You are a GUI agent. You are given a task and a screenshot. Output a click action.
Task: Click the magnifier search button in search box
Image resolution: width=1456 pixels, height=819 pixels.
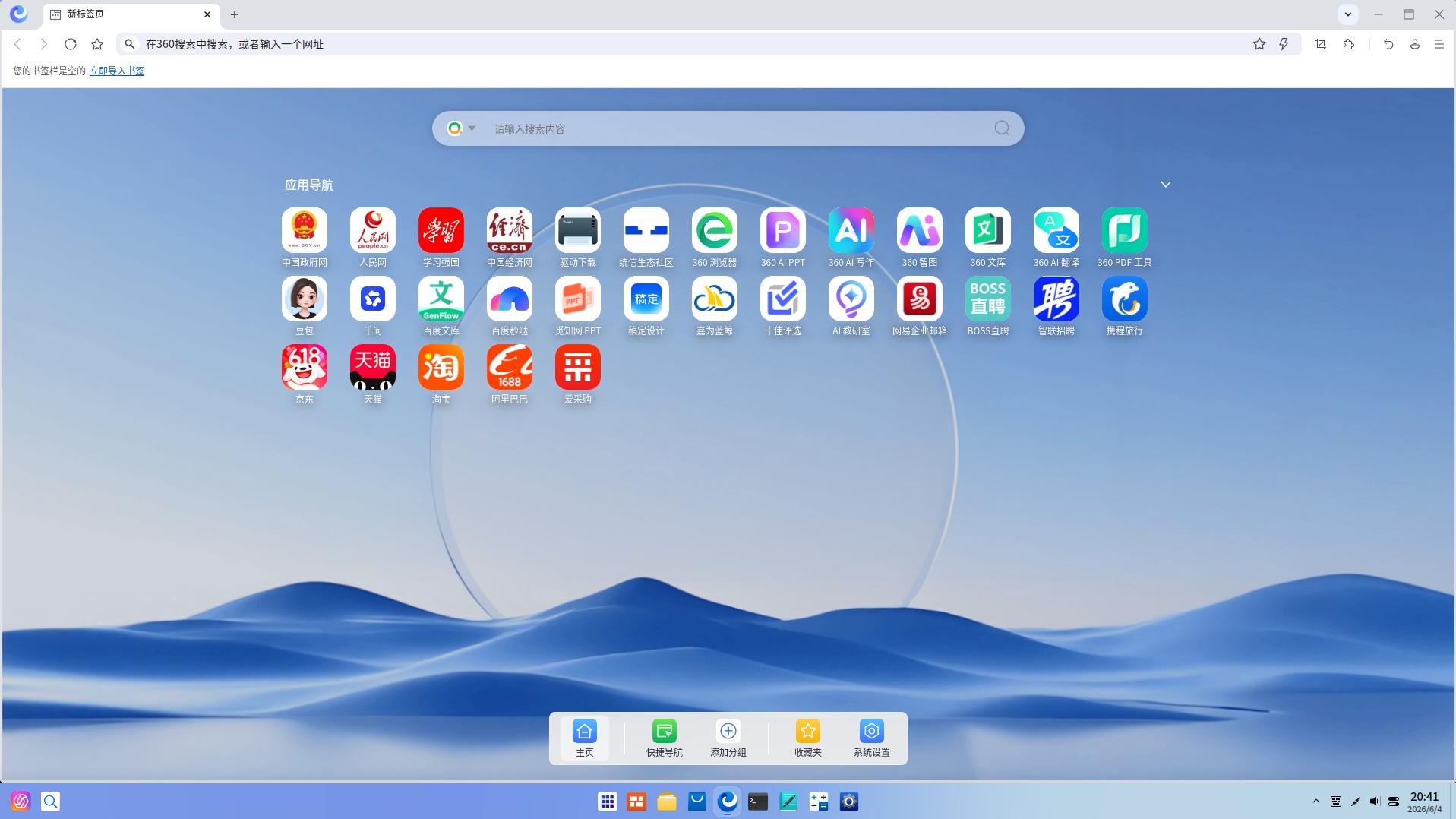pos(1003,128)
